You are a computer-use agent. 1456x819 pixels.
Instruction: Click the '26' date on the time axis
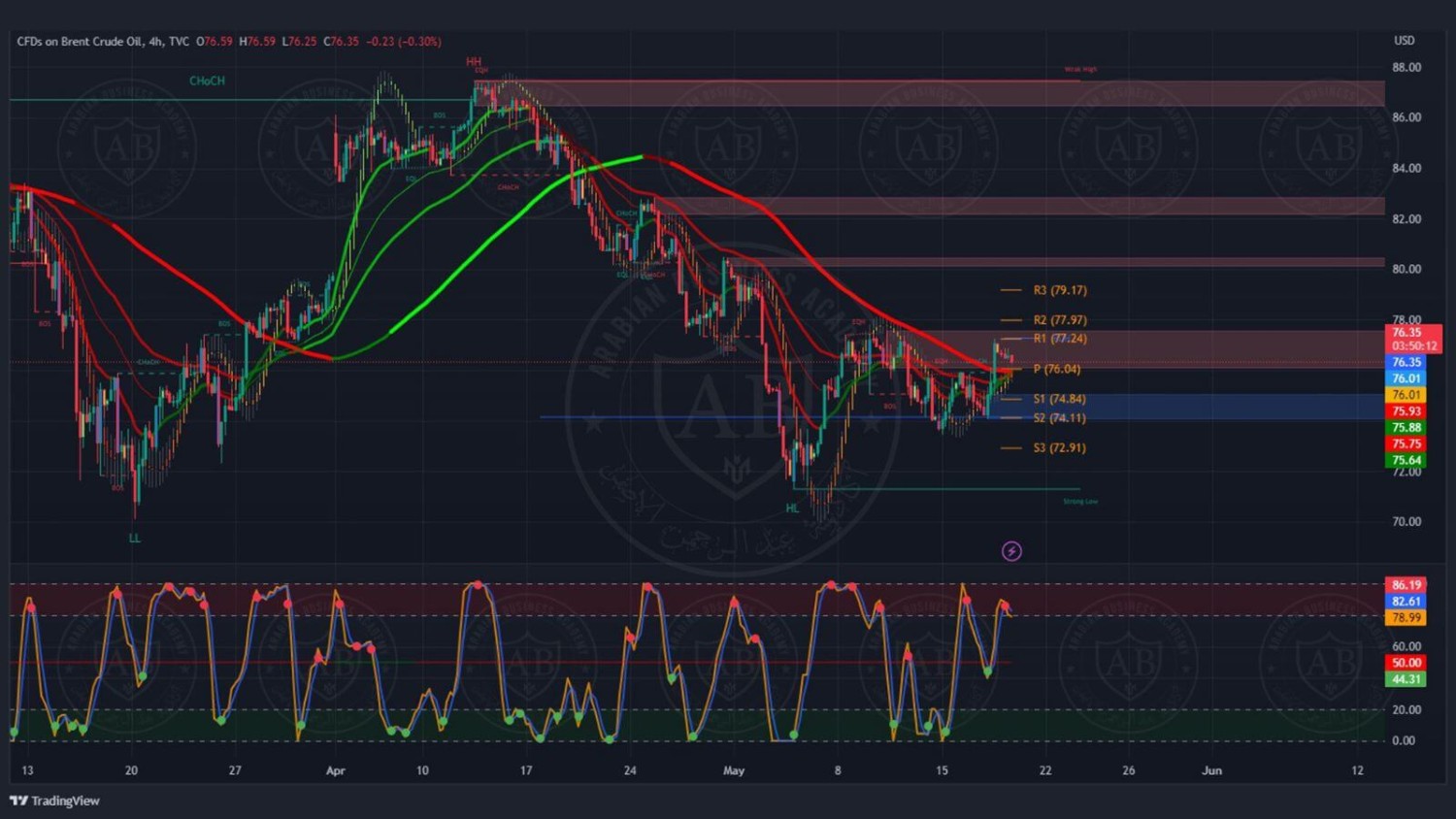tap(1129, 770)
